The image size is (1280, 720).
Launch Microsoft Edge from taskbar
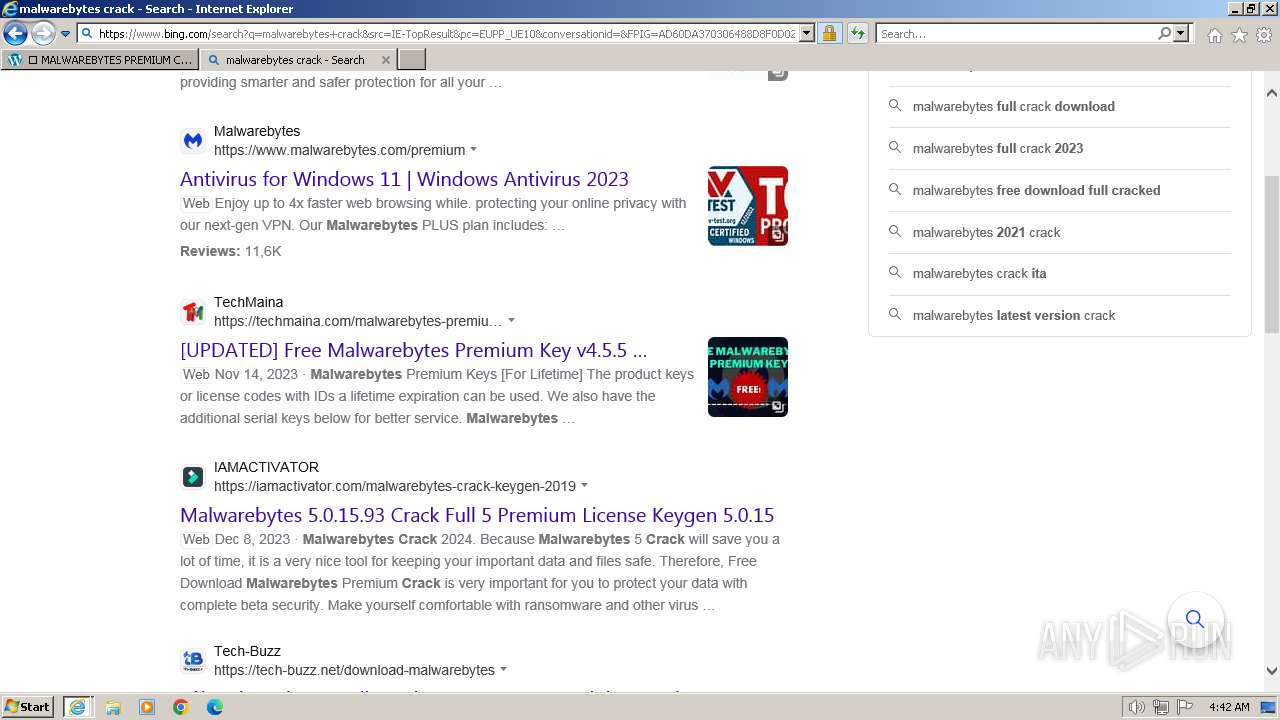[x=215, y=707]
